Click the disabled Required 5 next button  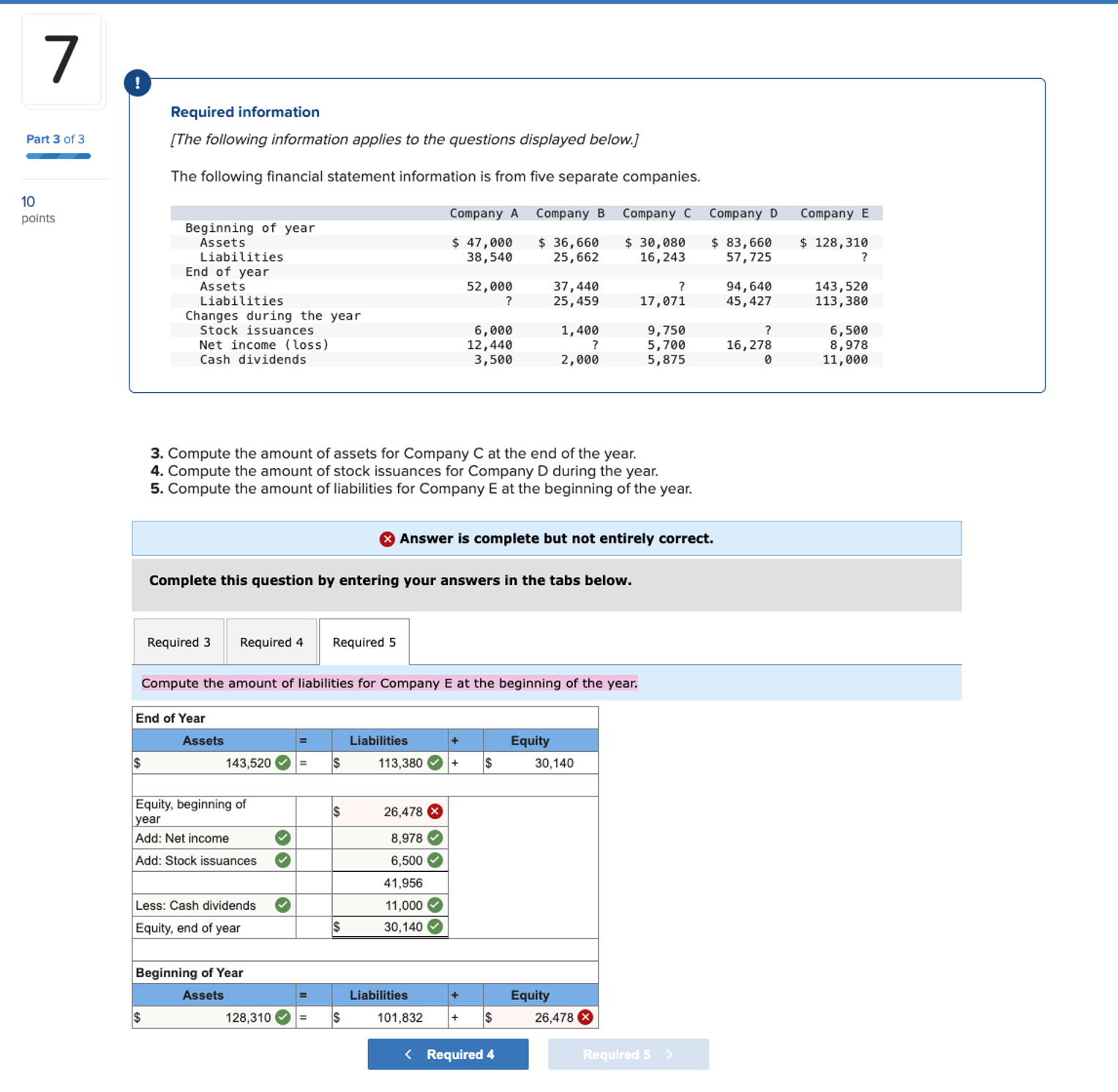click(629, 1054)
